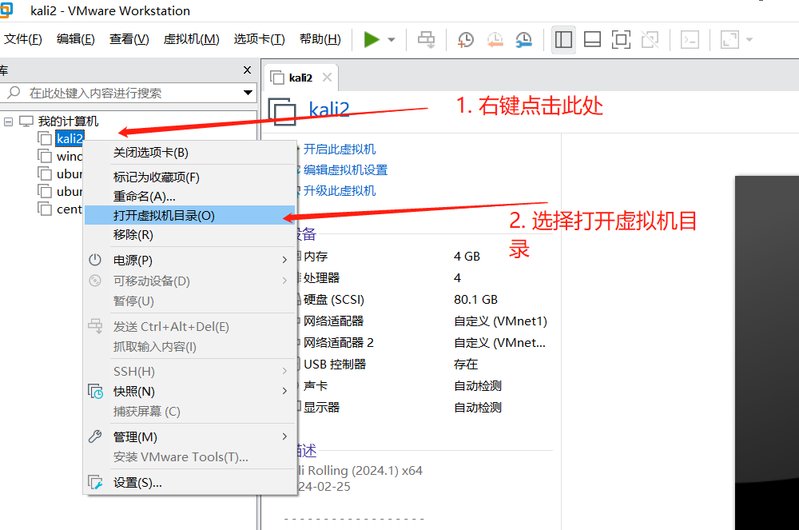The height and width of the screenshot is (530, 799).
Task: Click the 管理 wrench icon in menu
Action: point(95,436)
